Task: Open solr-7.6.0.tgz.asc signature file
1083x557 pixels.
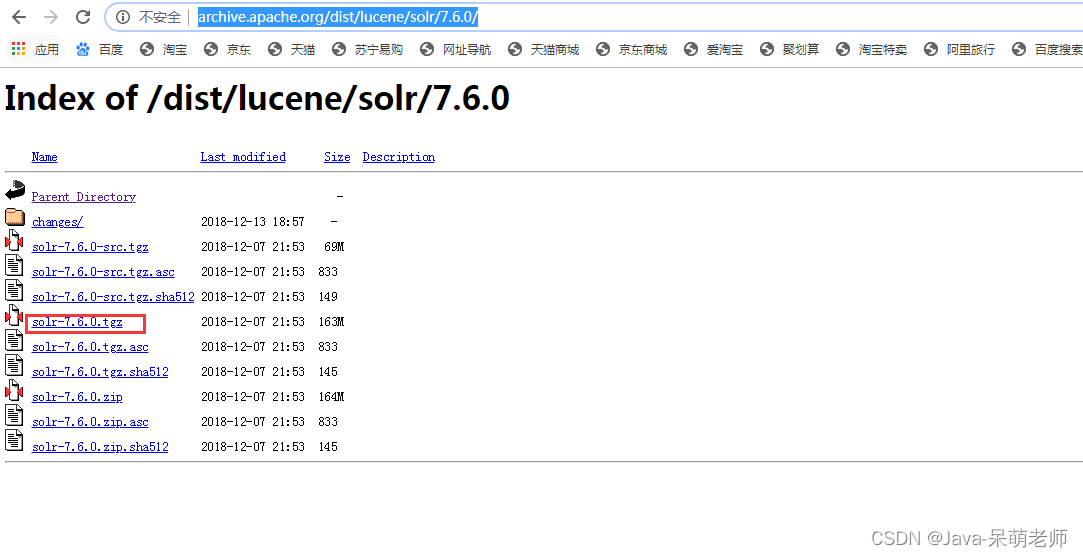Action: (90, 347)
